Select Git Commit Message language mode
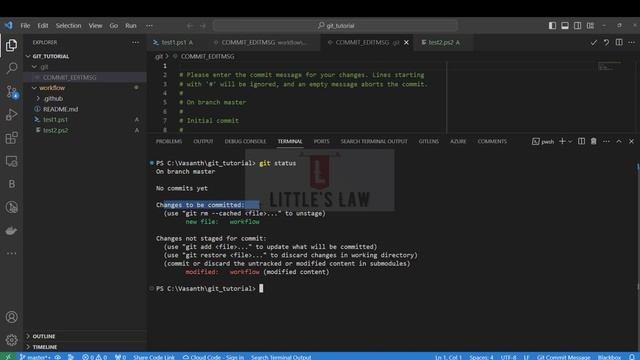 click(563, 357)
